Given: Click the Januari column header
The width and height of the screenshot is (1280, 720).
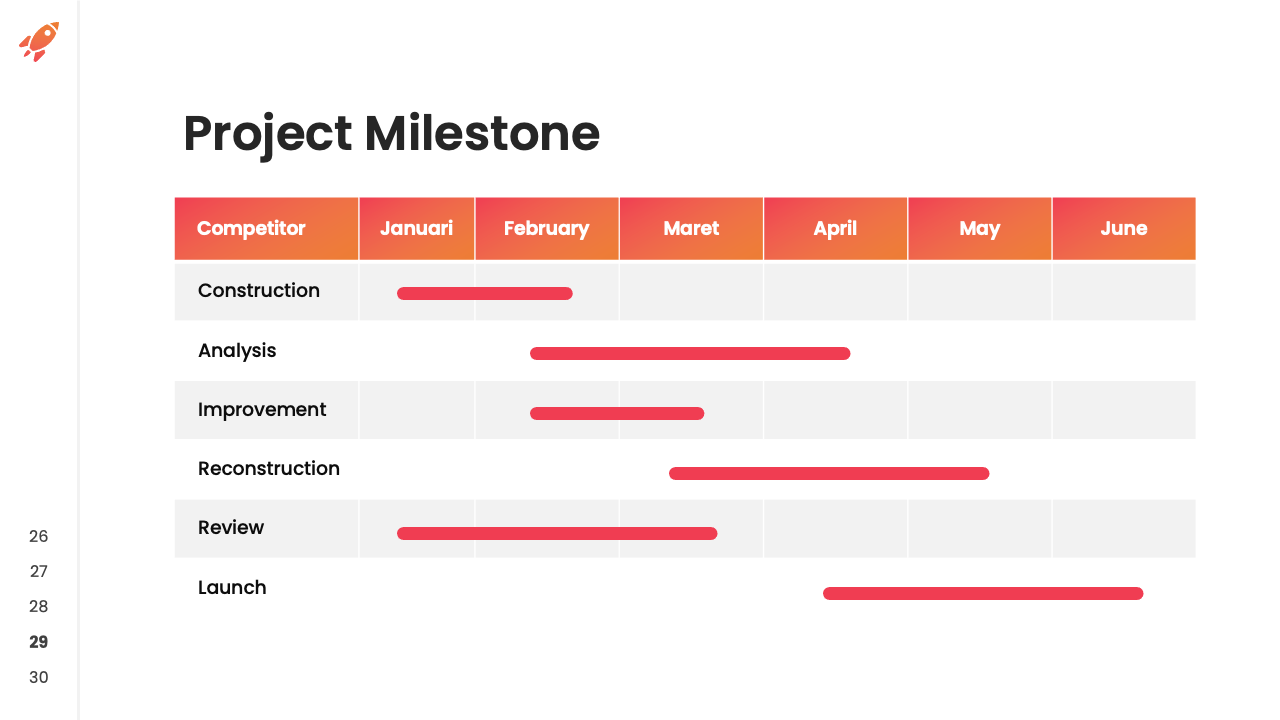Looking at the screenshot, I should pyautogui.click(x=416, y=228).
